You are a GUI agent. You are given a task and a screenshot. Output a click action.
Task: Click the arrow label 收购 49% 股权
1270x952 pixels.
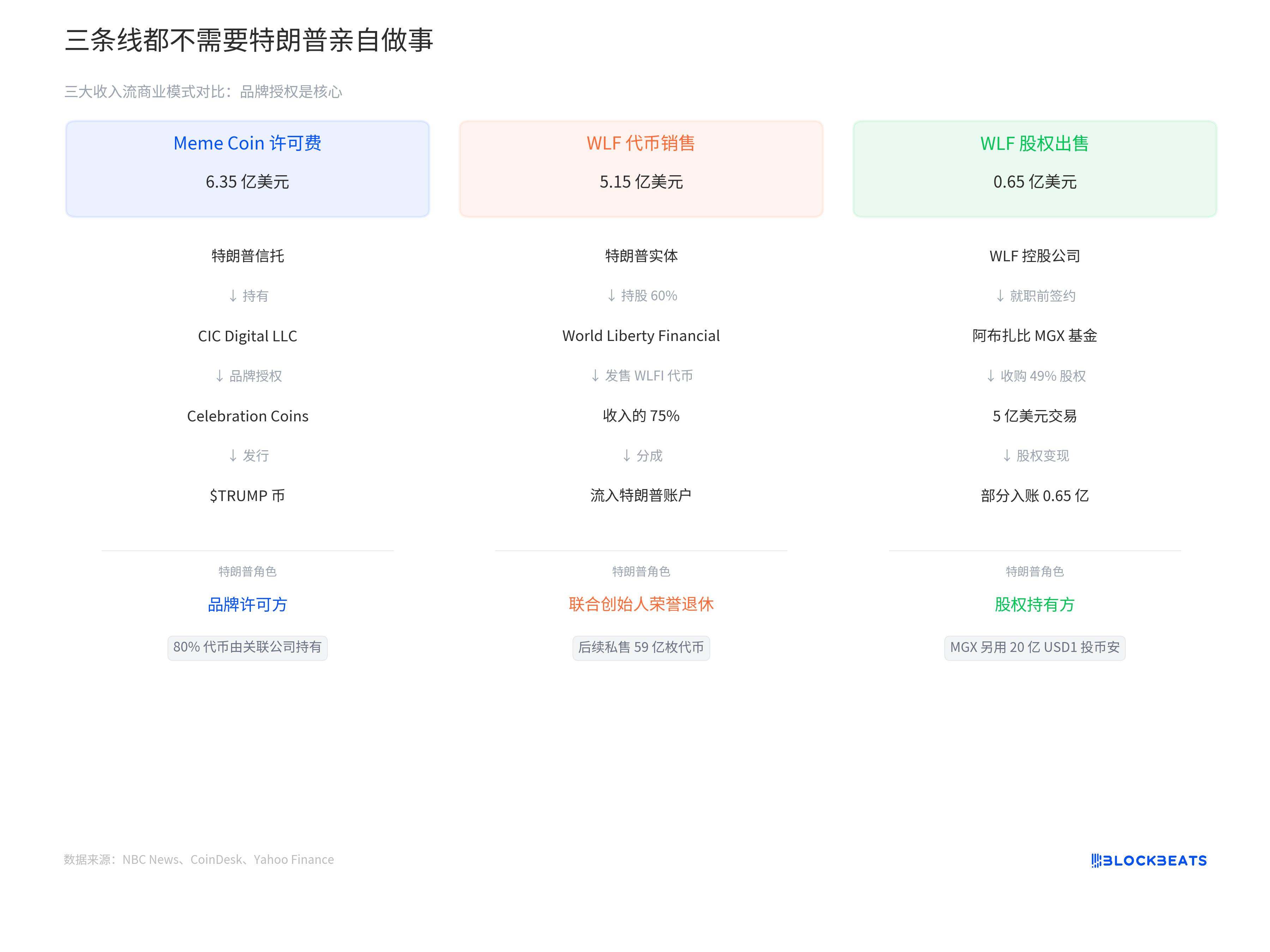pyautogui.click(x=1036, y=376)
